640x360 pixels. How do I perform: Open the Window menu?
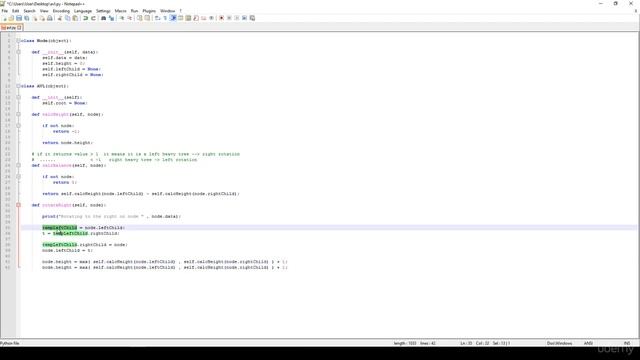pyautogui.click(x=167, y=11)
